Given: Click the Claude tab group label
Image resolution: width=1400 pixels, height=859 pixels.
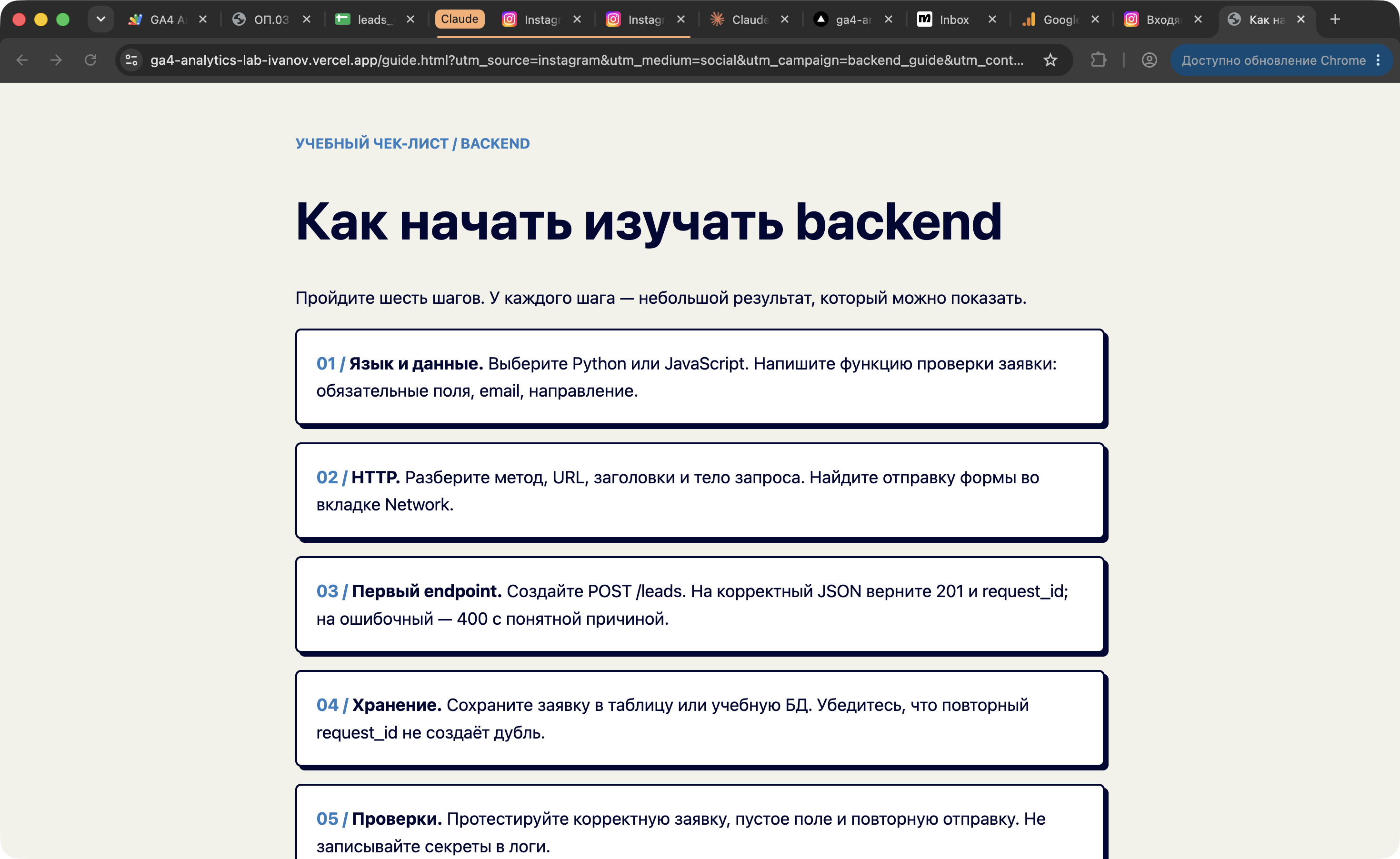Looking at the screenshot, I should (x=460, y=19).
